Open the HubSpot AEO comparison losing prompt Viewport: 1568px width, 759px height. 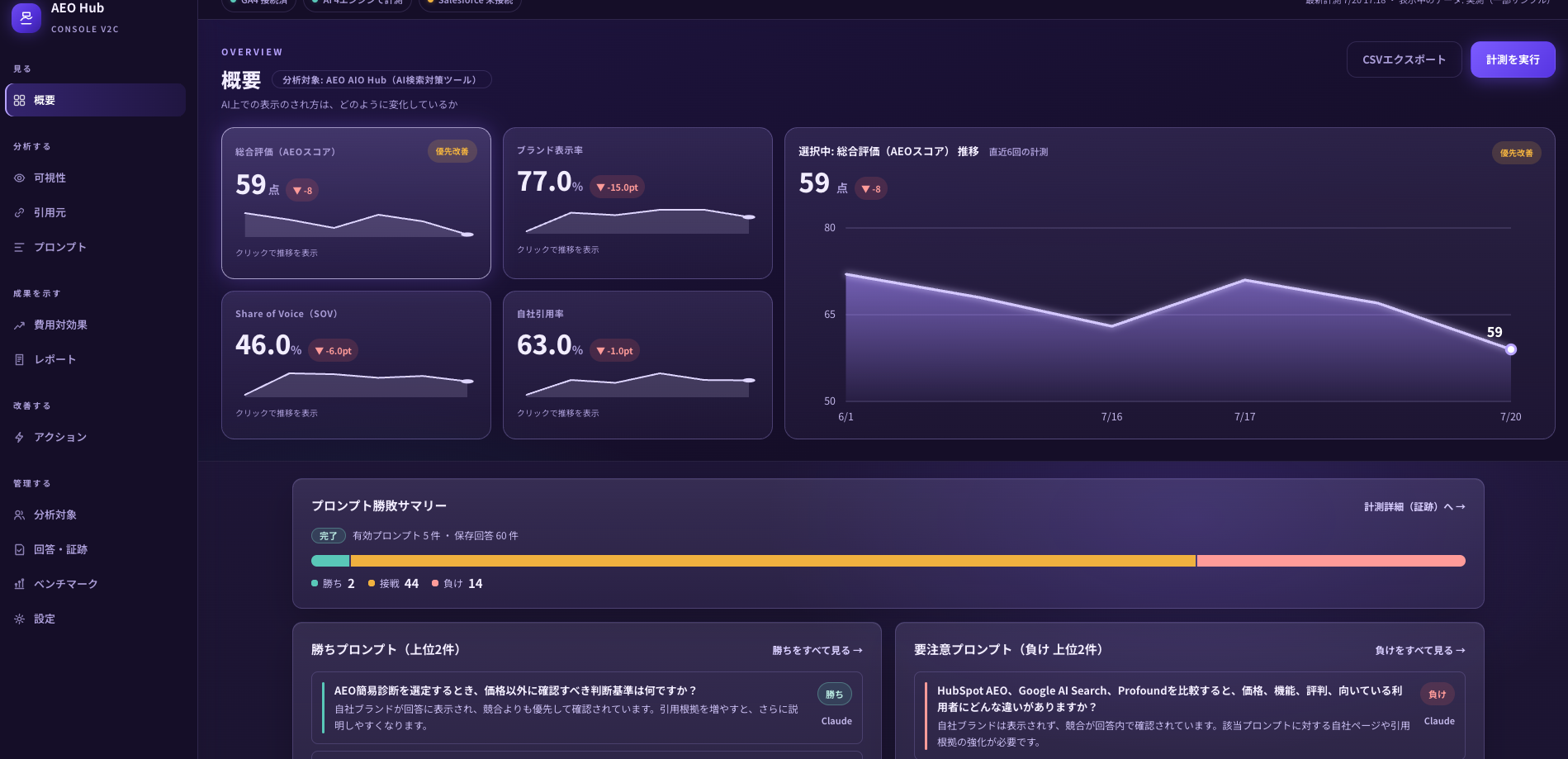tap(1190, 715)
